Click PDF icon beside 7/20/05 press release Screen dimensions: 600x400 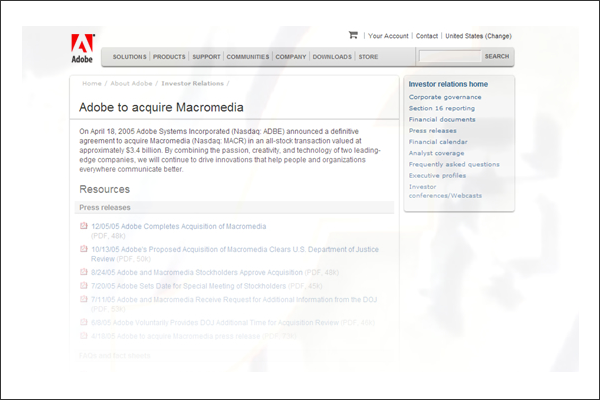point(83,286)
